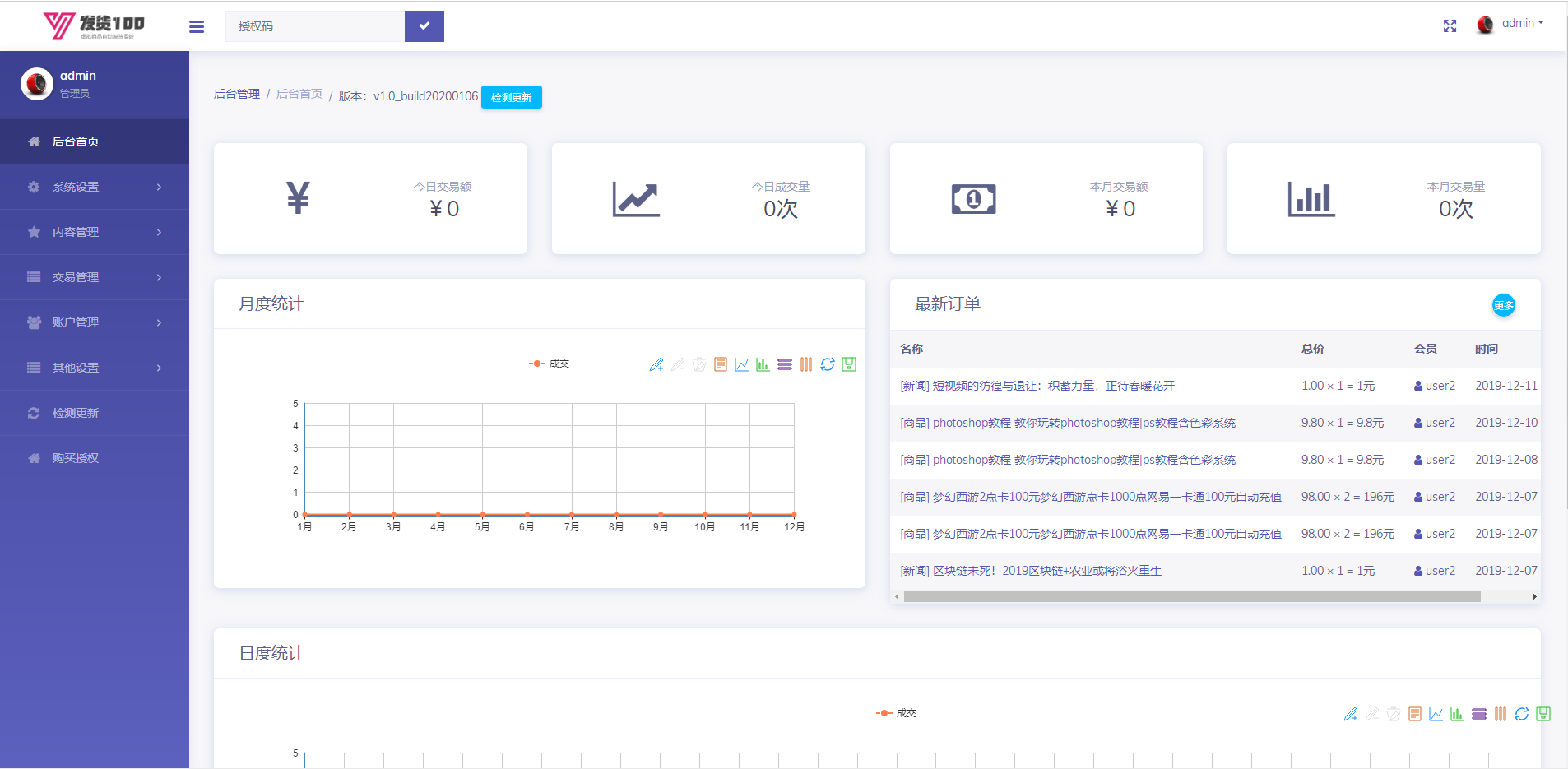1568x769 pixels.
Task: Click clear-marks trash icon in 日度统计 chart
Action: (x=1394, y=714)
